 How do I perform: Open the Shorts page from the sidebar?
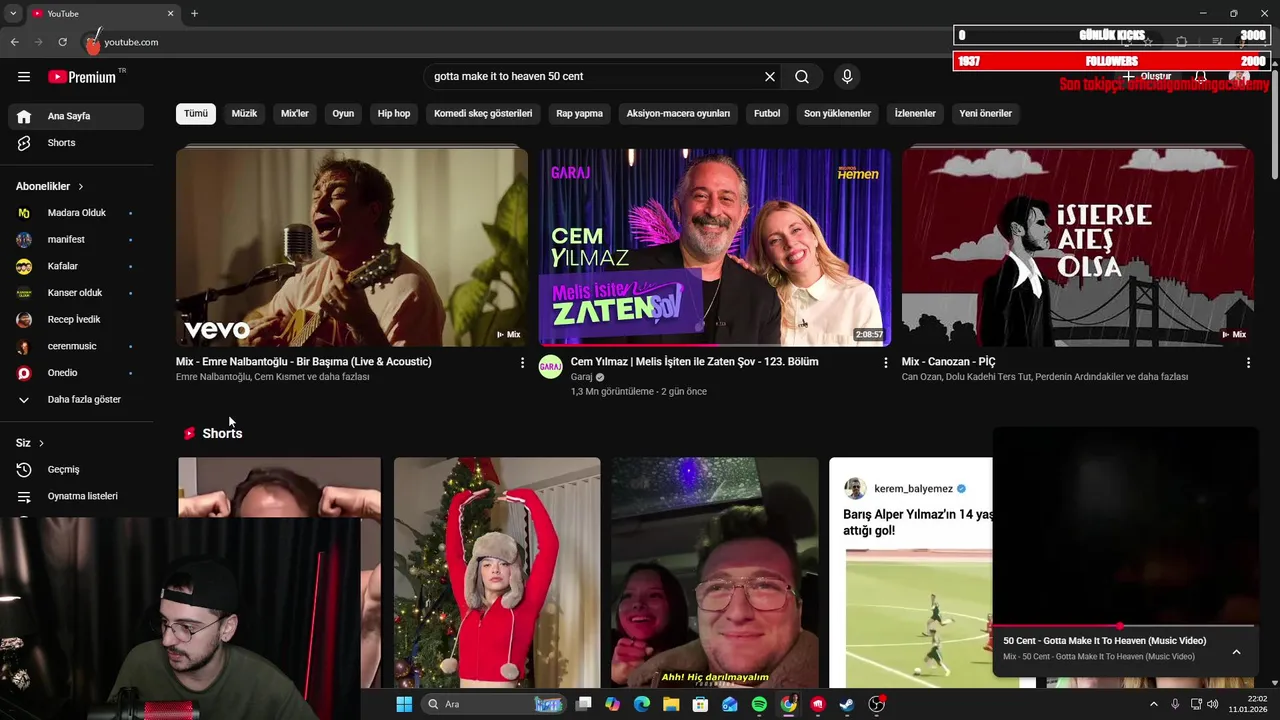(76, 143)
